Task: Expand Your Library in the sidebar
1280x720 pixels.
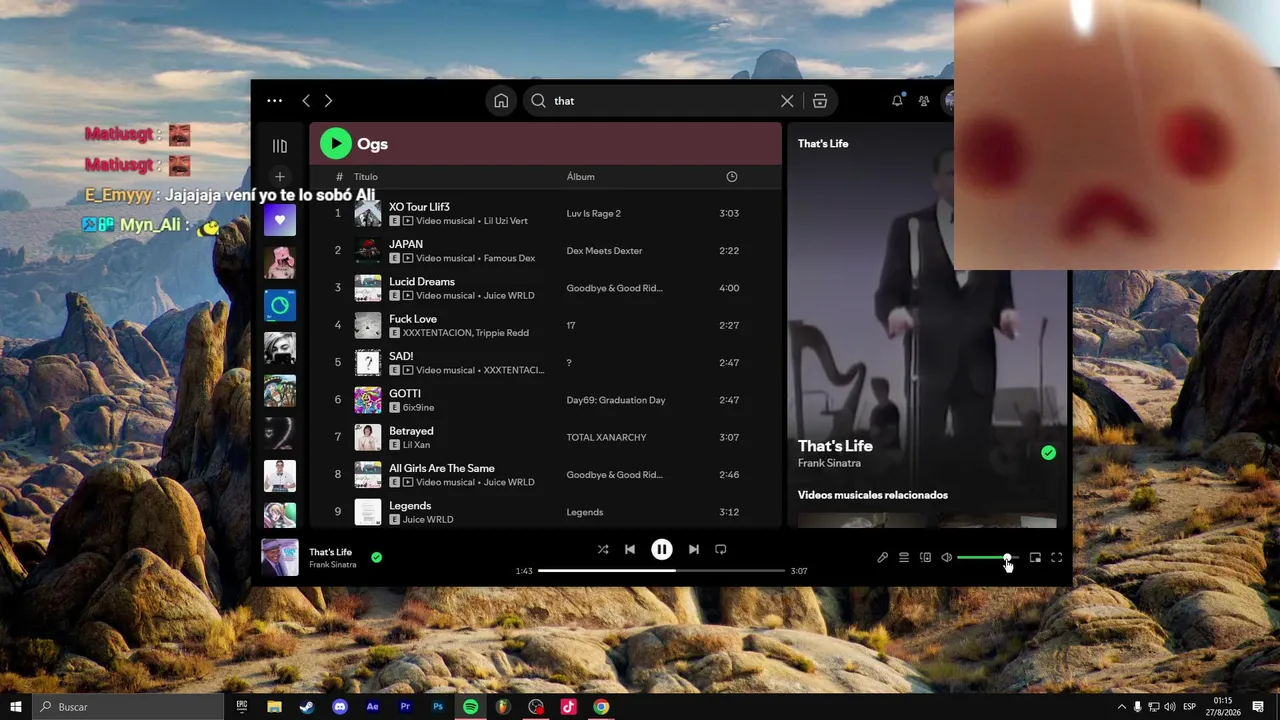Action: click(x=280, y=146)
